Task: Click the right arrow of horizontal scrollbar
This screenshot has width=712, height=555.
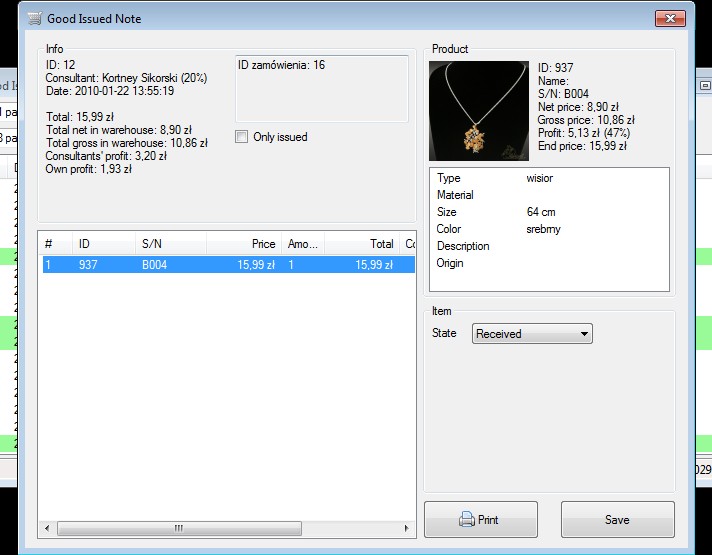Action: point(406,528)
